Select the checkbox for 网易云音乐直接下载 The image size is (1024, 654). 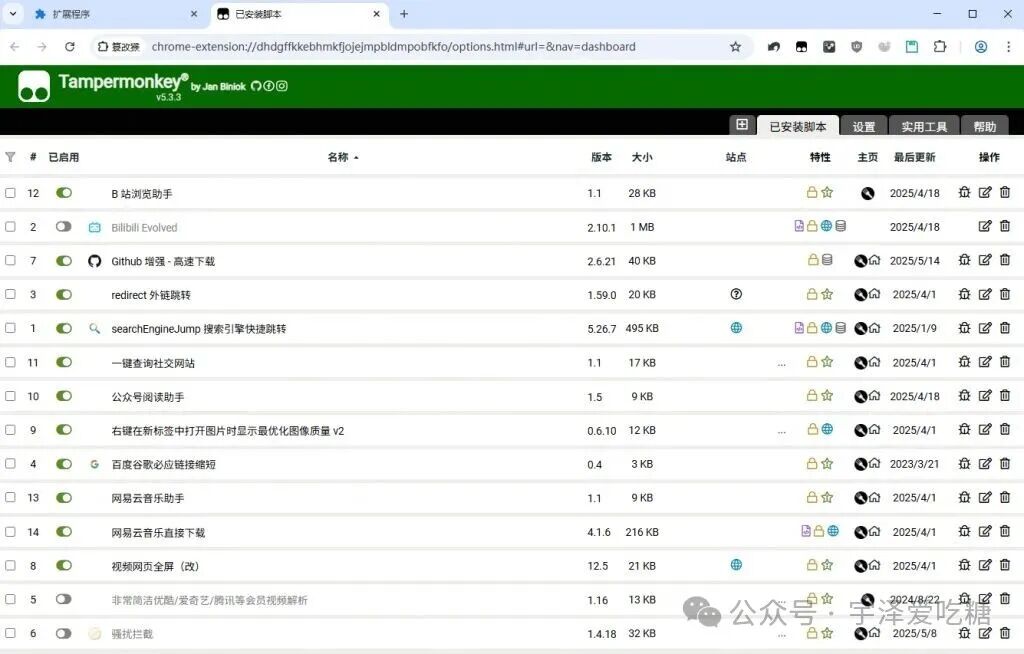(x=10, y=532)
